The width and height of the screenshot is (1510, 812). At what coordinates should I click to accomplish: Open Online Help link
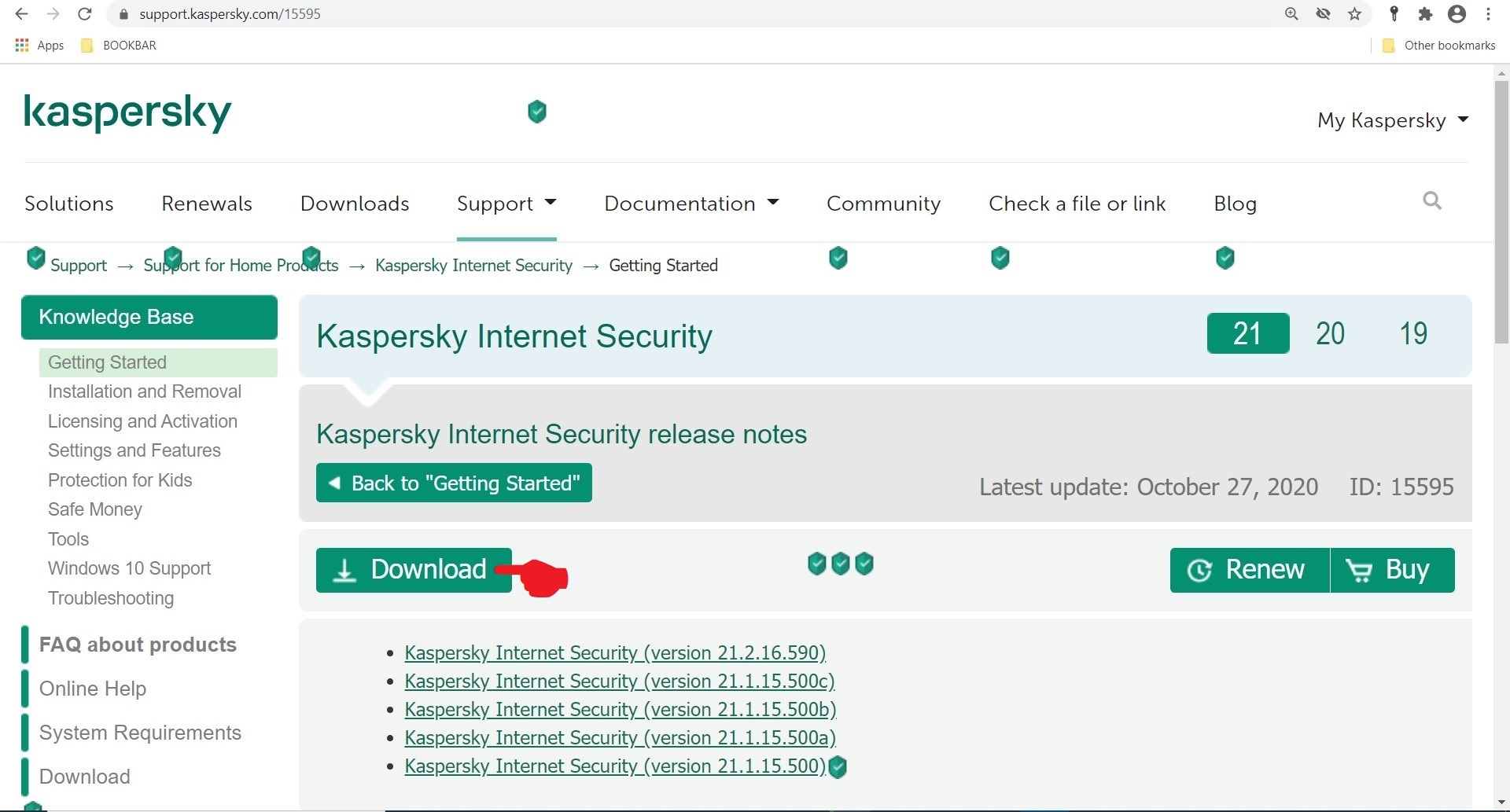[x=93, y=689]
